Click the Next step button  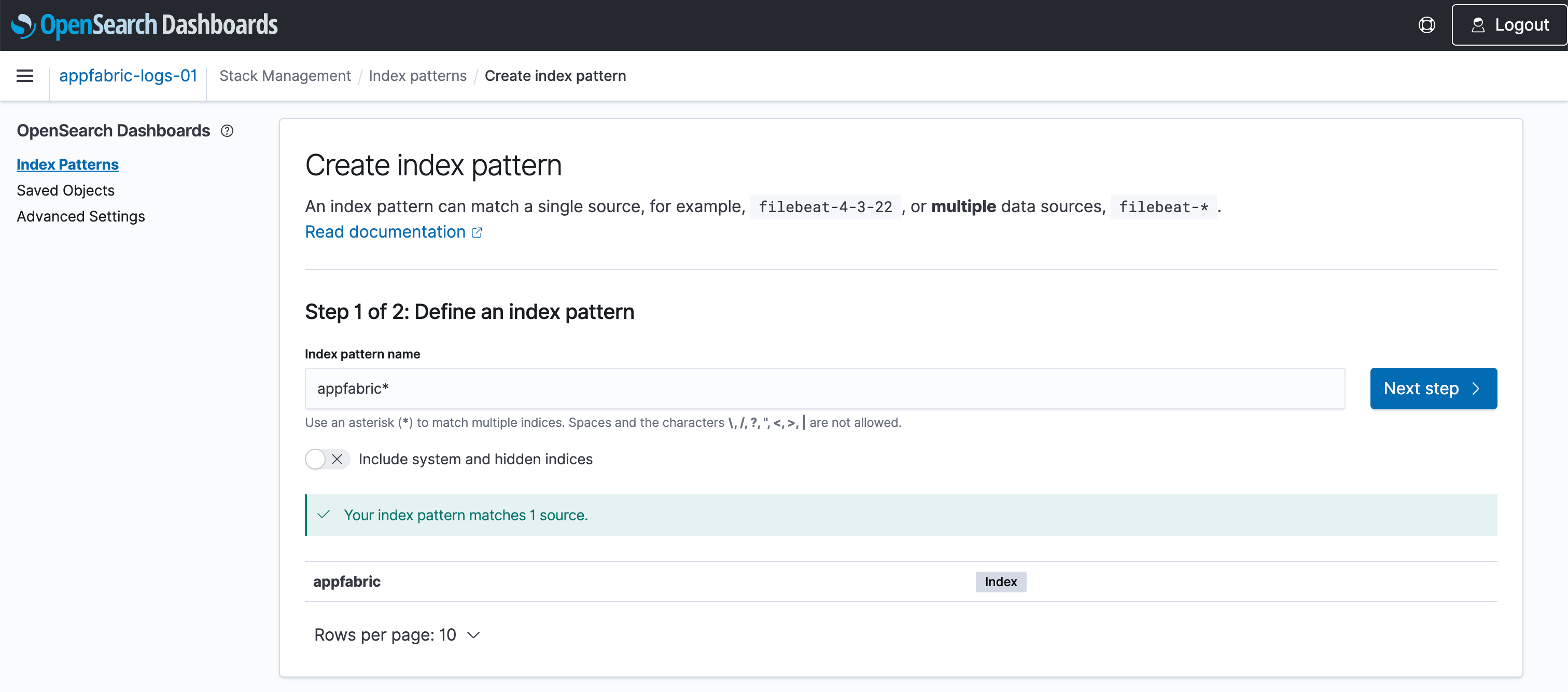click(x=1420, y=389)
